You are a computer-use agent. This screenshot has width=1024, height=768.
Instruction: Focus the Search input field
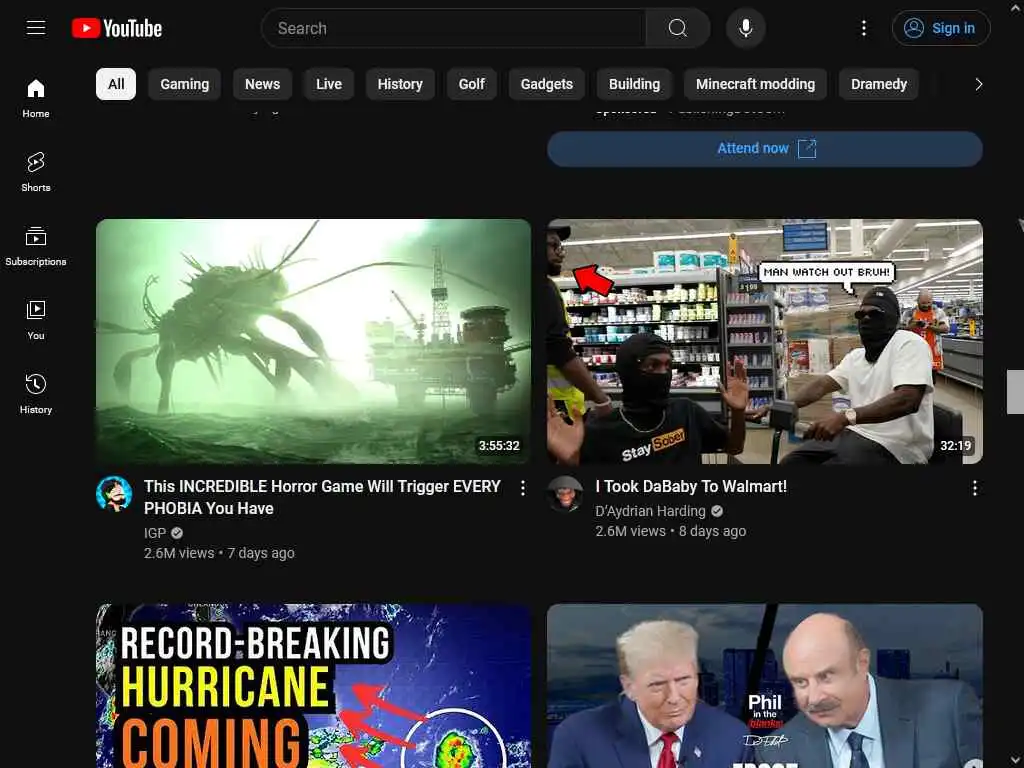454,28
